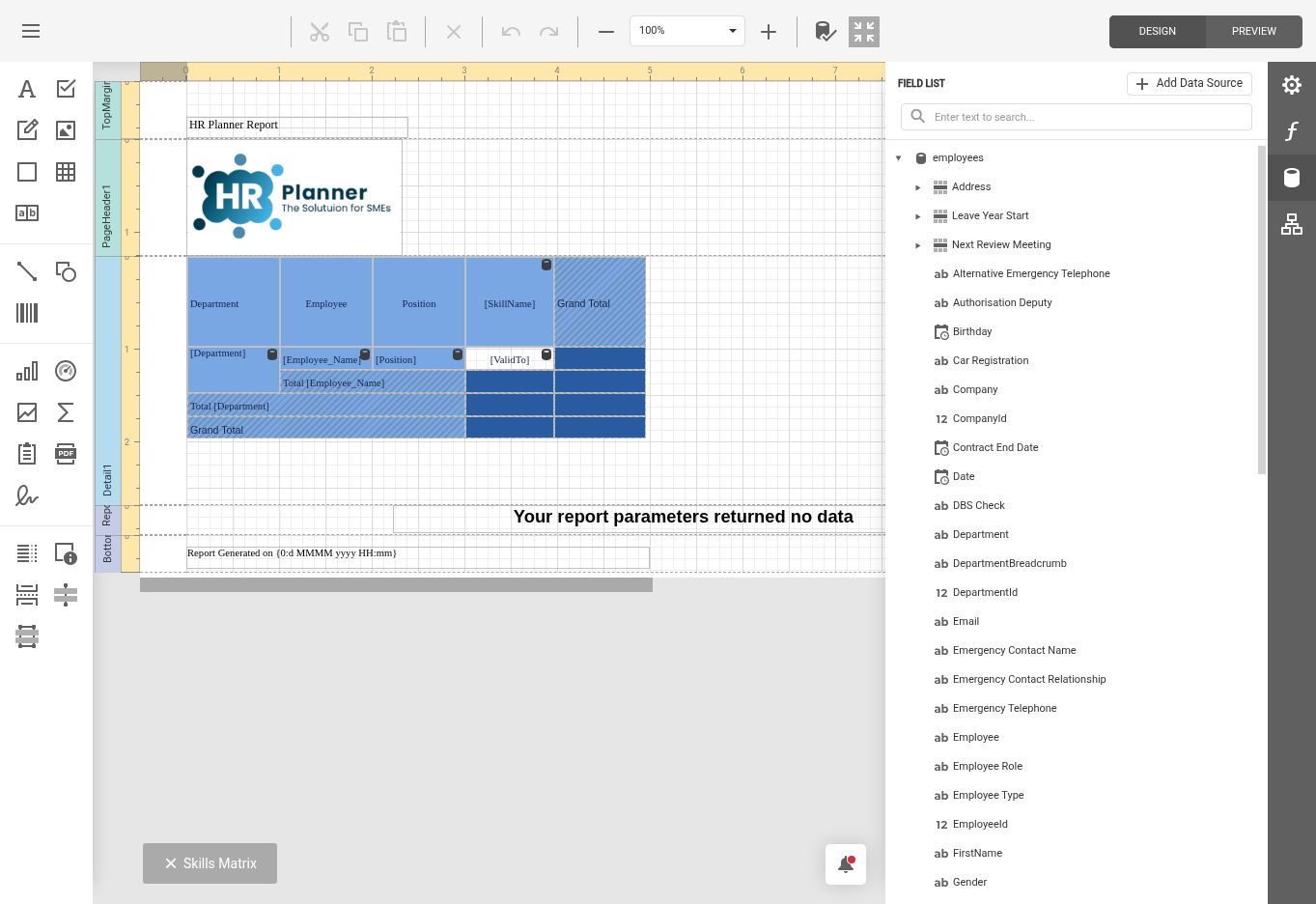Switch to the Preview tab
This screenshot has width=1316, height=904.
1253,31
